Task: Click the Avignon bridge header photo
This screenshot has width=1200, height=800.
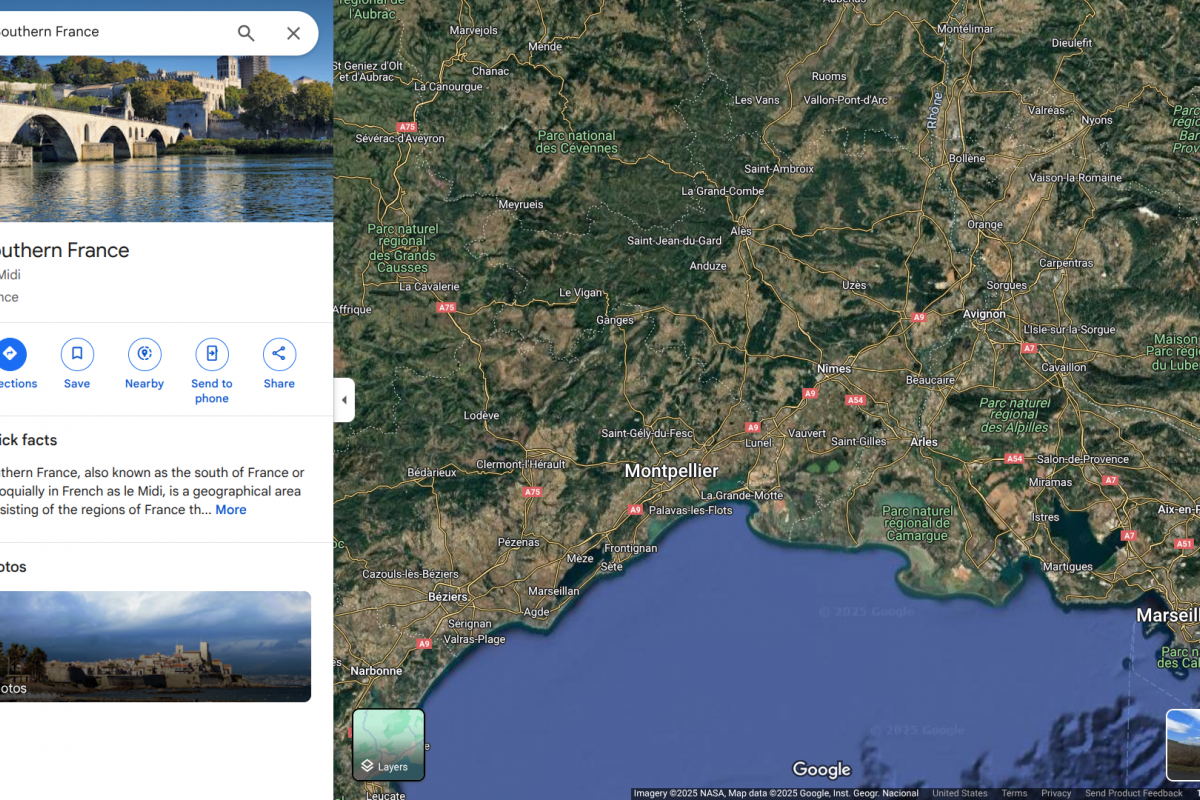Action: 166,138
